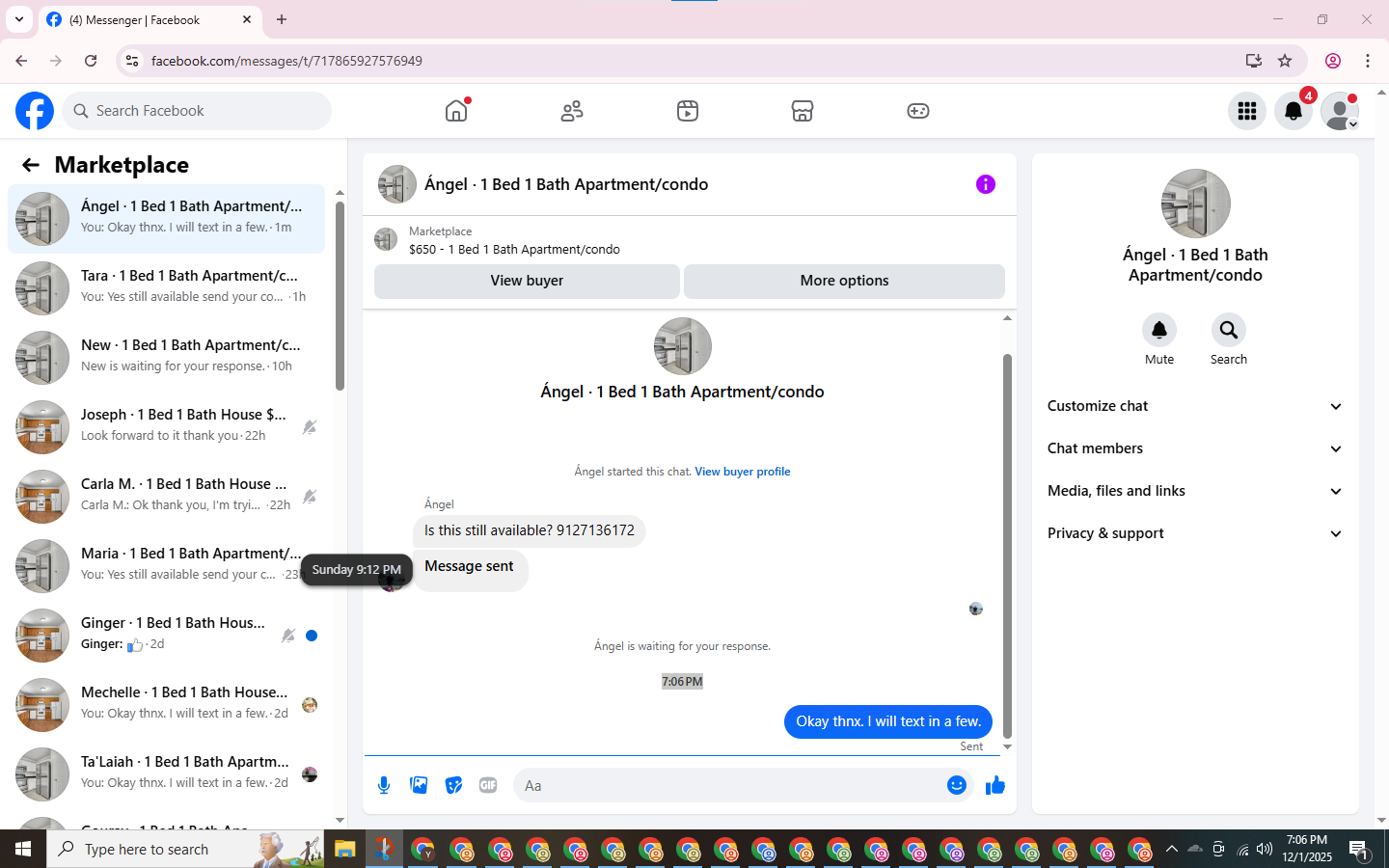Click the Windows taskbar search box

185,849
